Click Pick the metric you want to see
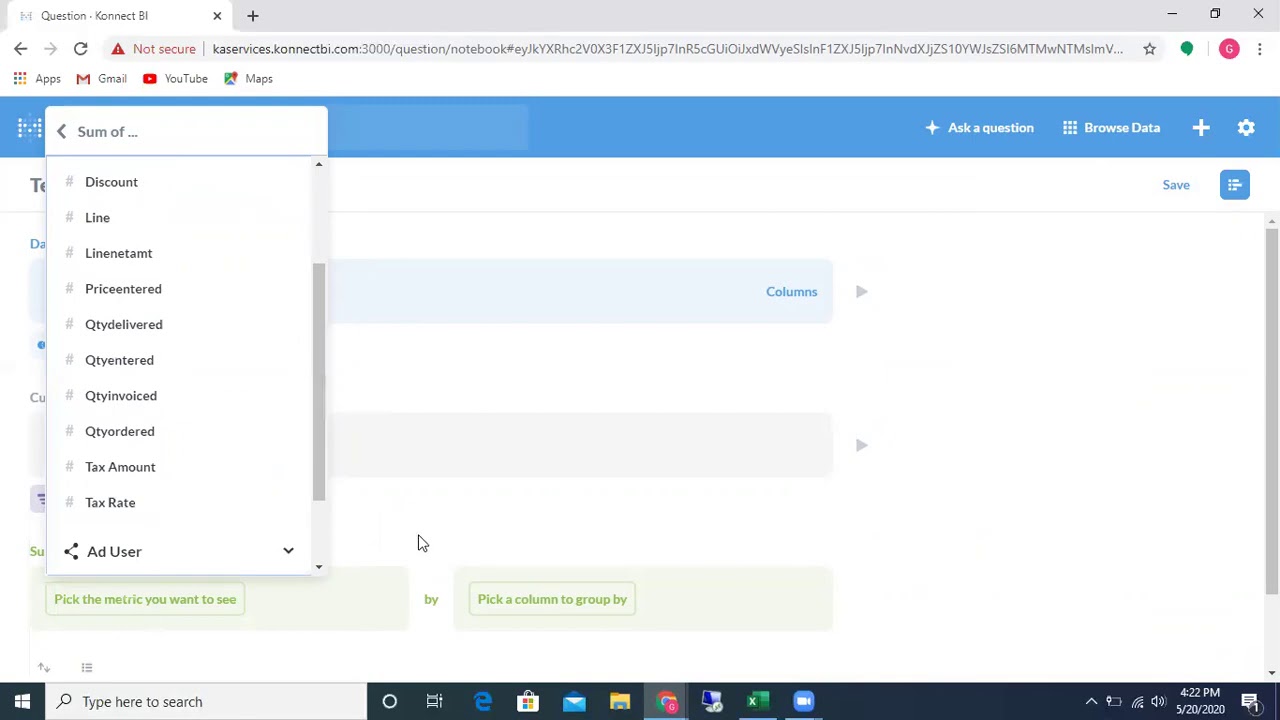The height and width of the screenshot is (720, 1280). [x=145, y=599]
